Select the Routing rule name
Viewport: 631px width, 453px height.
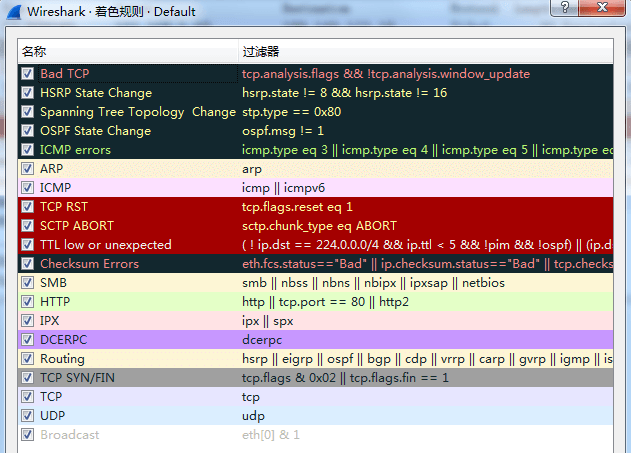coord(62,358)
